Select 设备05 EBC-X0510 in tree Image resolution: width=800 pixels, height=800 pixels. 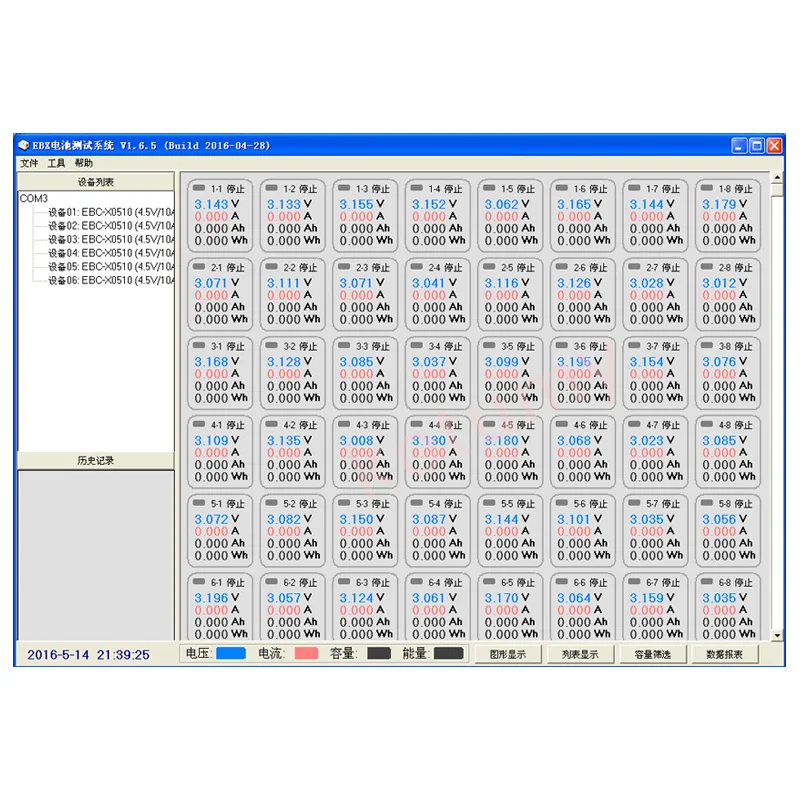coord(111,266)
